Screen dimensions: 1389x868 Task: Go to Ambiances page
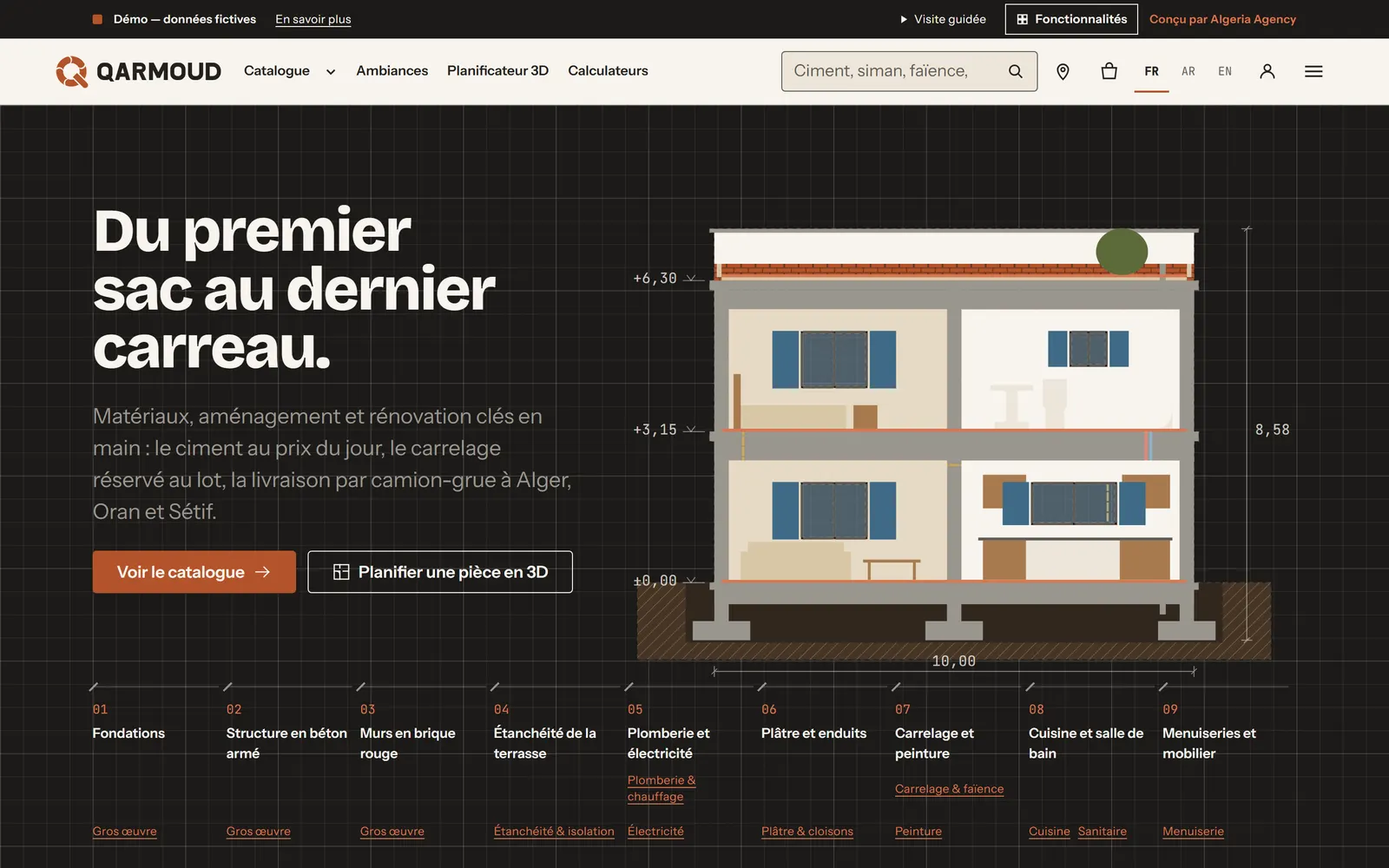click(392, 71)
